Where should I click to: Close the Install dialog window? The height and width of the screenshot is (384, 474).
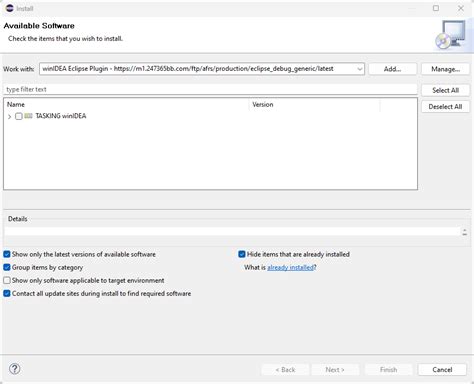click(x=461, y=8)
